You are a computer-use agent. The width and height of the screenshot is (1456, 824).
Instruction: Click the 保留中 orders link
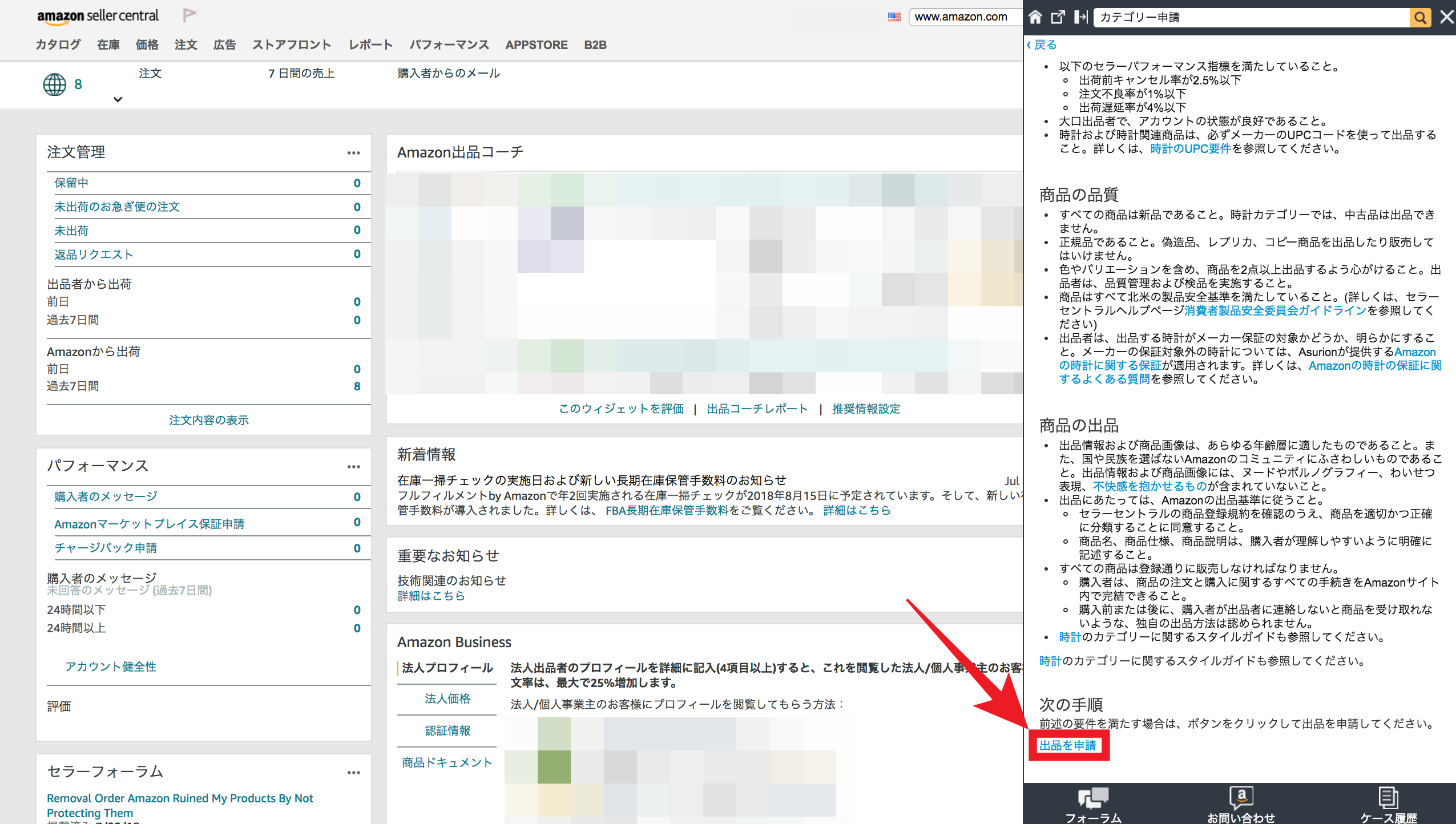click(71, 183)
